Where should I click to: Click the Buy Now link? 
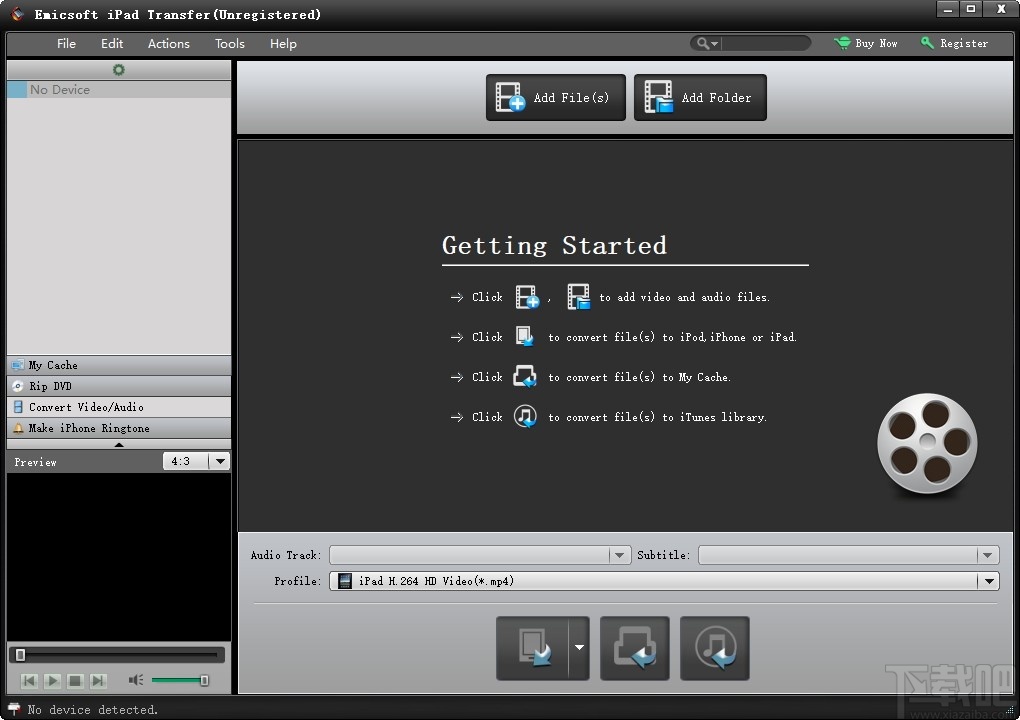pyautogui.click(x=866, y=43)
